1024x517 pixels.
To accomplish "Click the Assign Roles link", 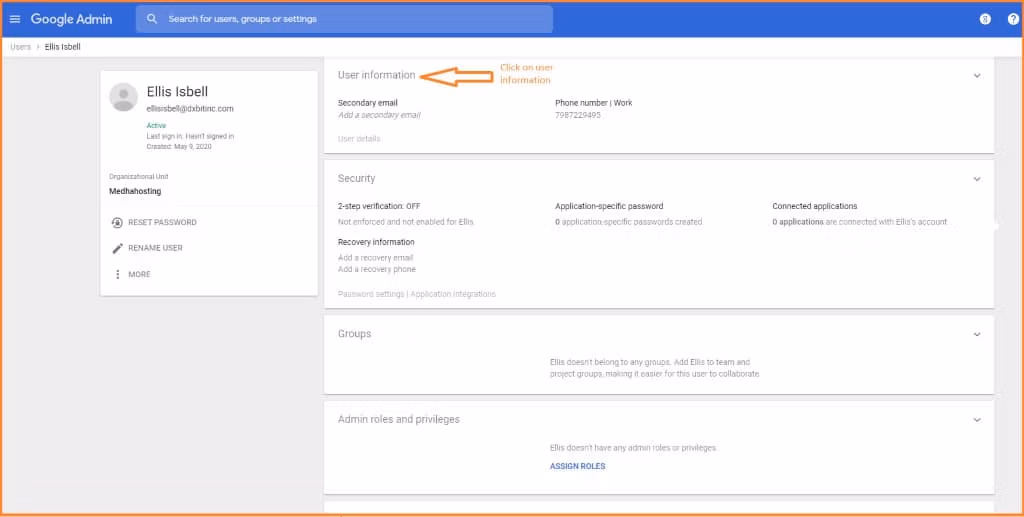I will pyautogui.click(x=577, y=466).
